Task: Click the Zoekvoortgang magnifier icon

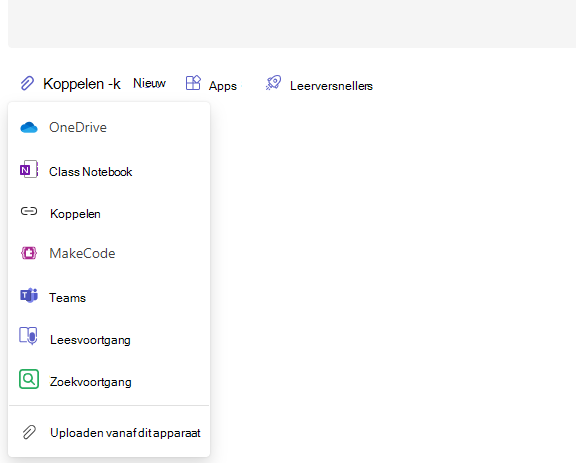Action: pyautogui.click(x=29, y=379)
